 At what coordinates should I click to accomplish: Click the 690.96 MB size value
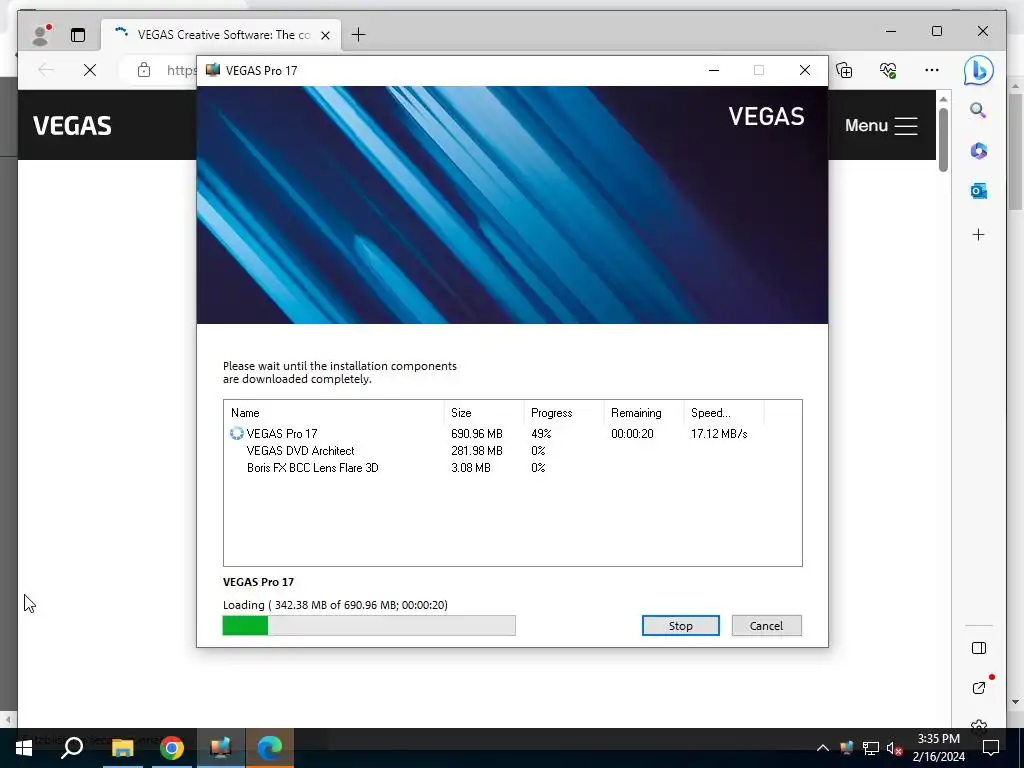(477, 434)
